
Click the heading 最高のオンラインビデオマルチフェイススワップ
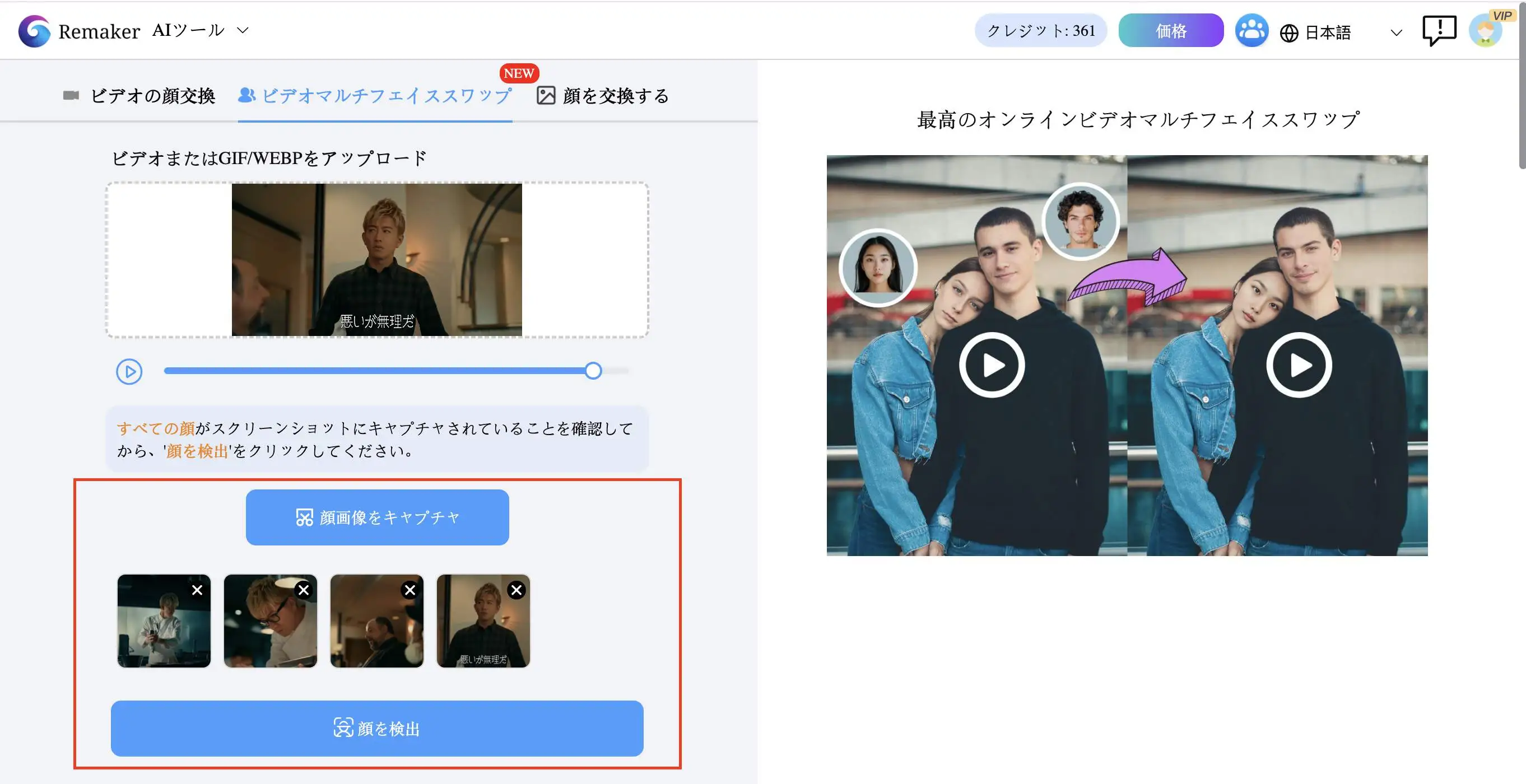1138,120
